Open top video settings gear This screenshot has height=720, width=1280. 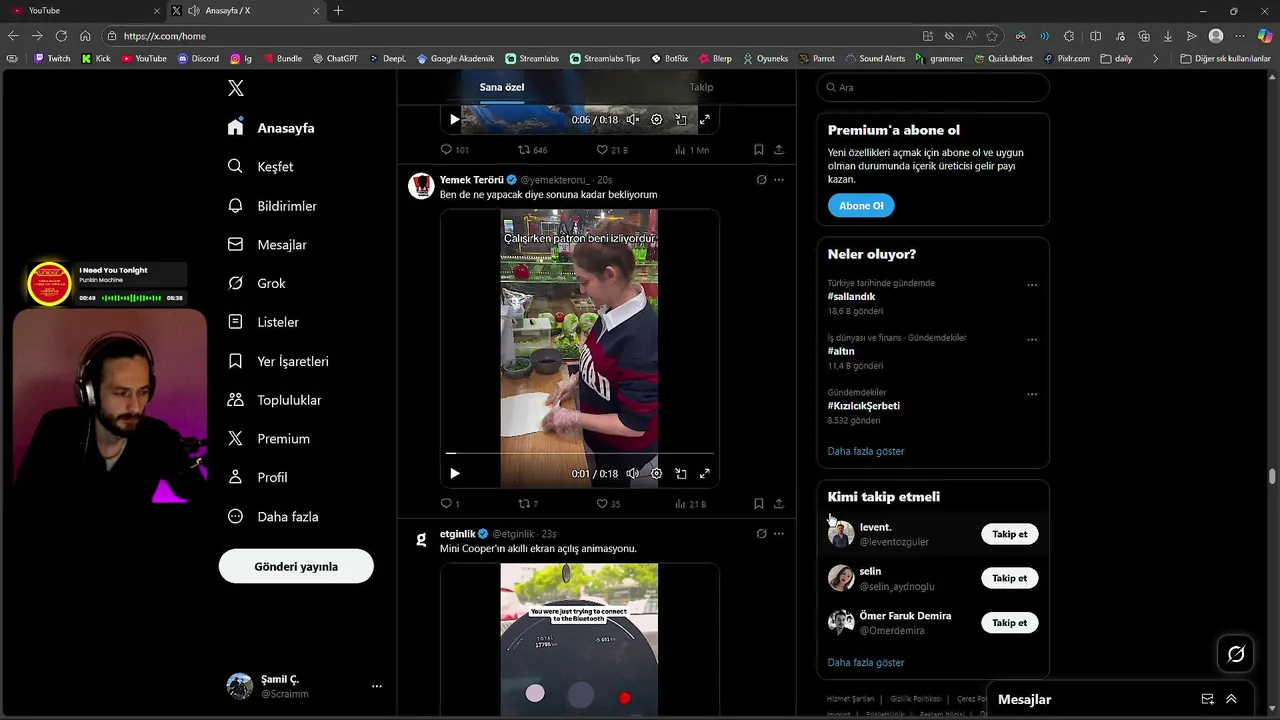(x=656, y=120)
